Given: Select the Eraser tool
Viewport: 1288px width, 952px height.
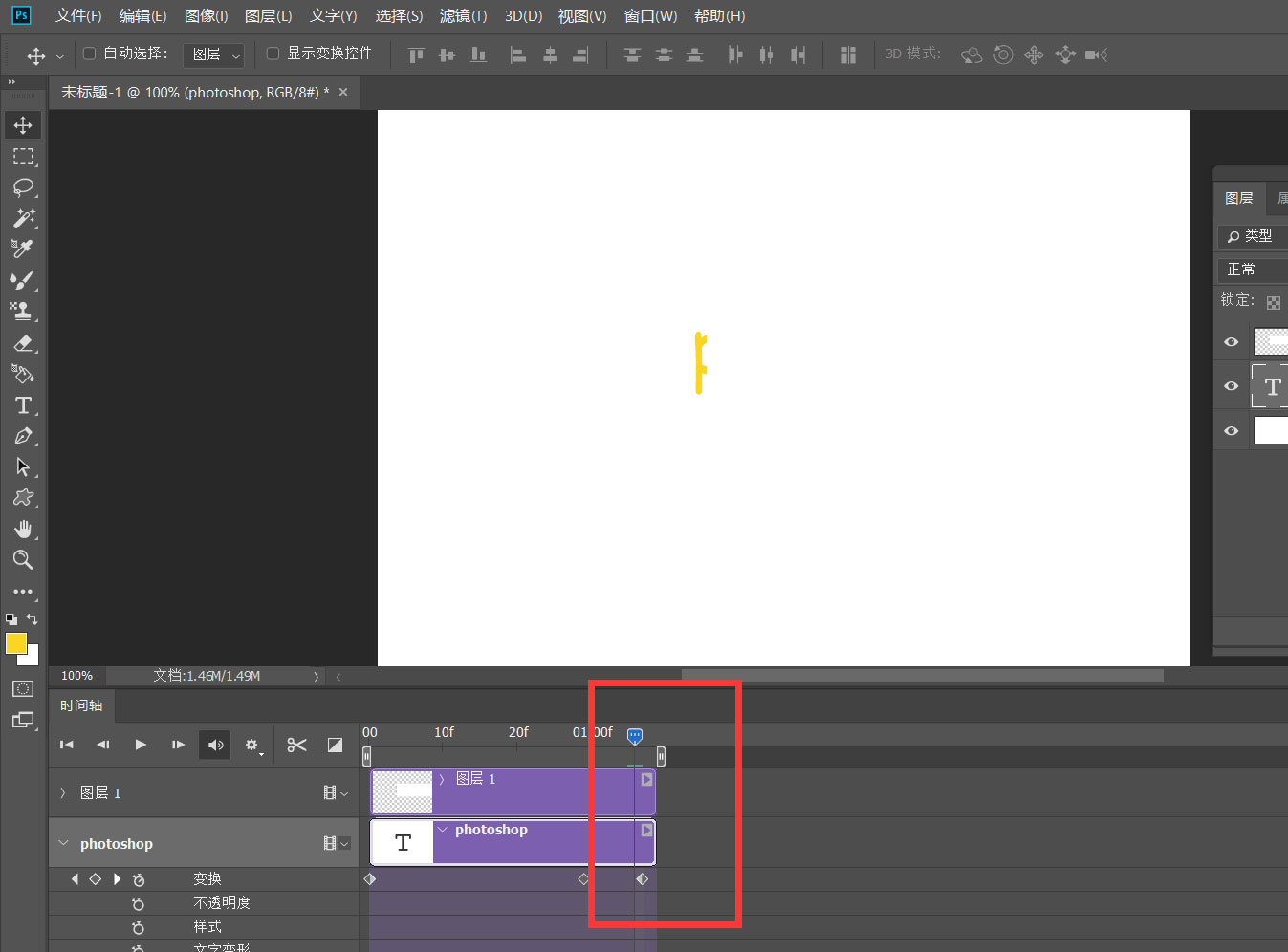Looking at the screenshot, I should (x=23, y=343).
